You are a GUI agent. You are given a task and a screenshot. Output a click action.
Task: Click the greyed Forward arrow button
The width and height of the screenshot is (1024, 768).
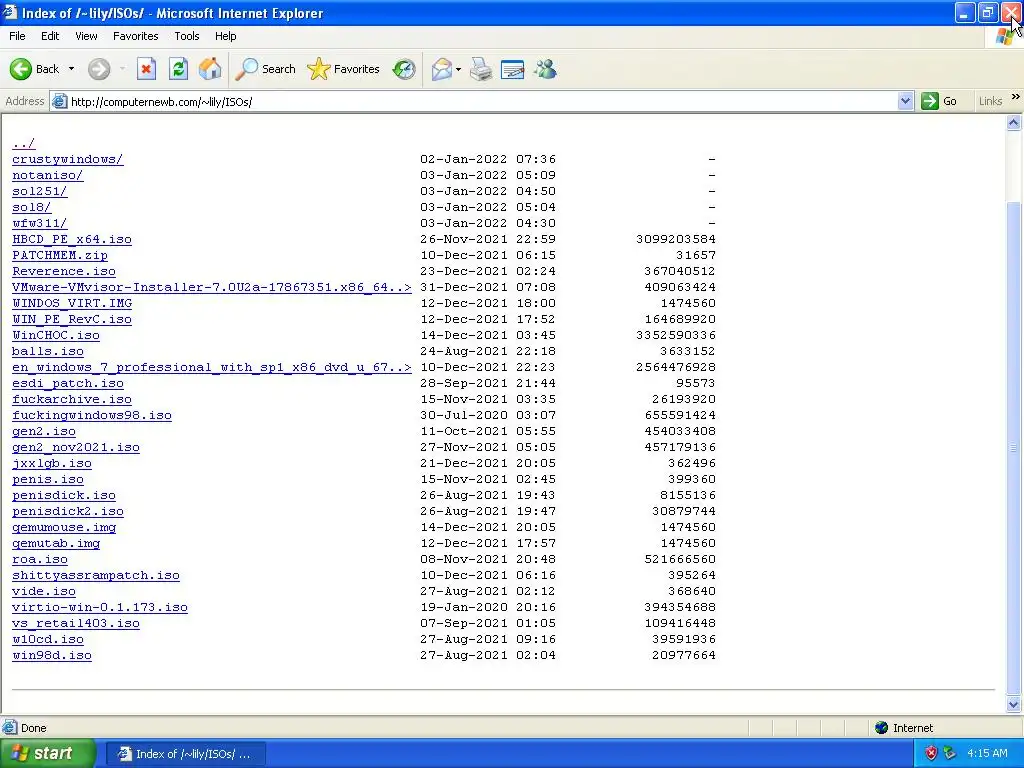pyautogui.click(x=99, y=69)
